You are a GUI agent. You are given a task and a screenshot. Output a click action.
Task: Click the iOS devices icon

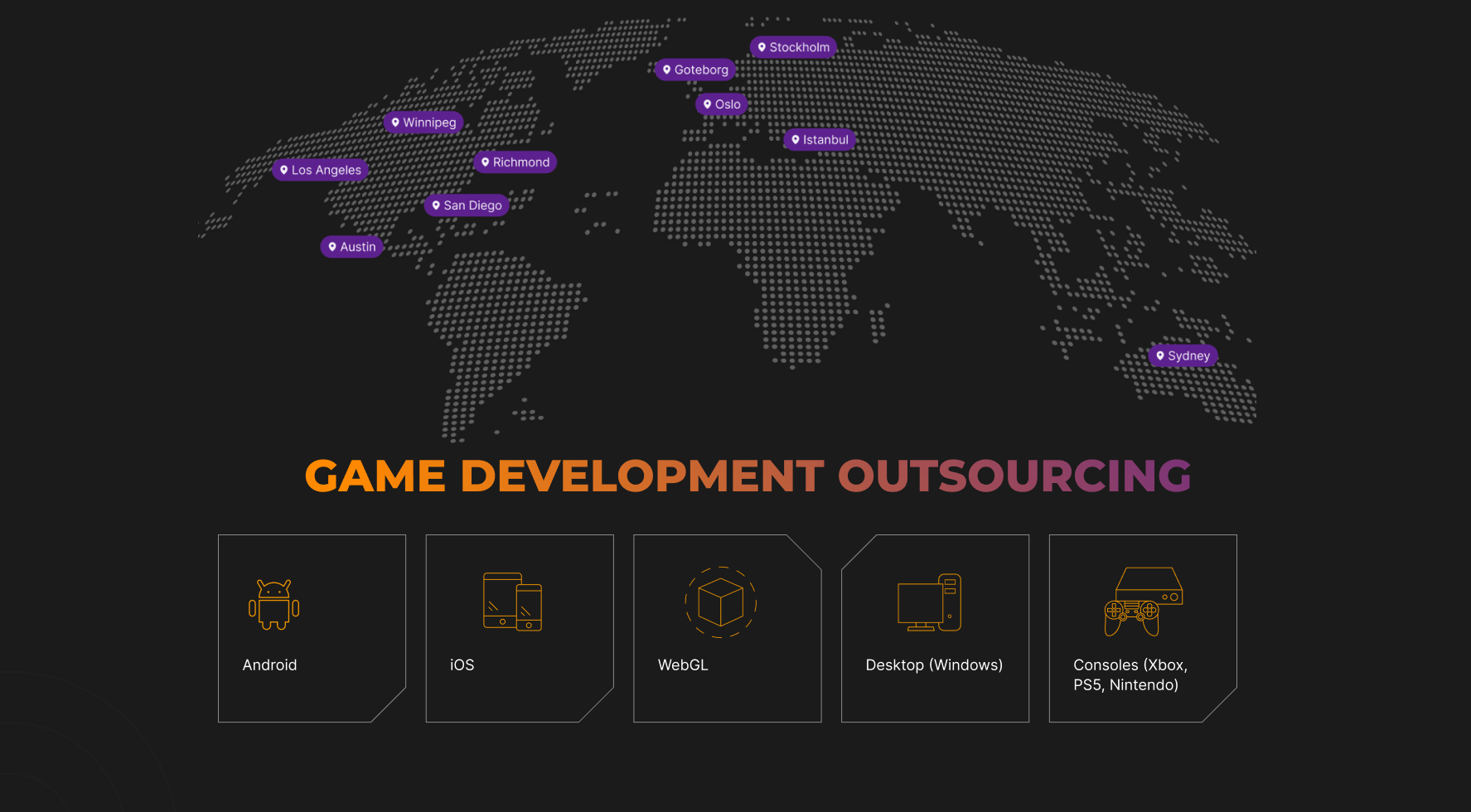coord(512,602)
